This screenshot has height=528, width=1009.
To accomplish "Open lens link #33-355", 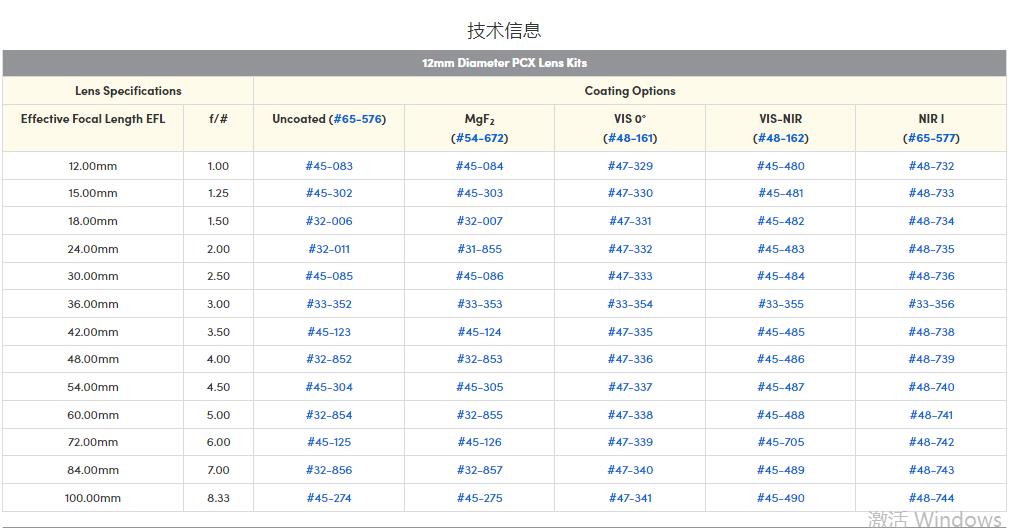I will pos(781,304).
